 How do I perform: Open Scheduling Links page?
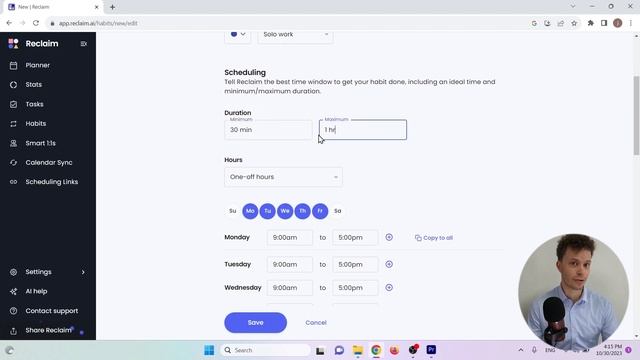click(x=51, y=182)
